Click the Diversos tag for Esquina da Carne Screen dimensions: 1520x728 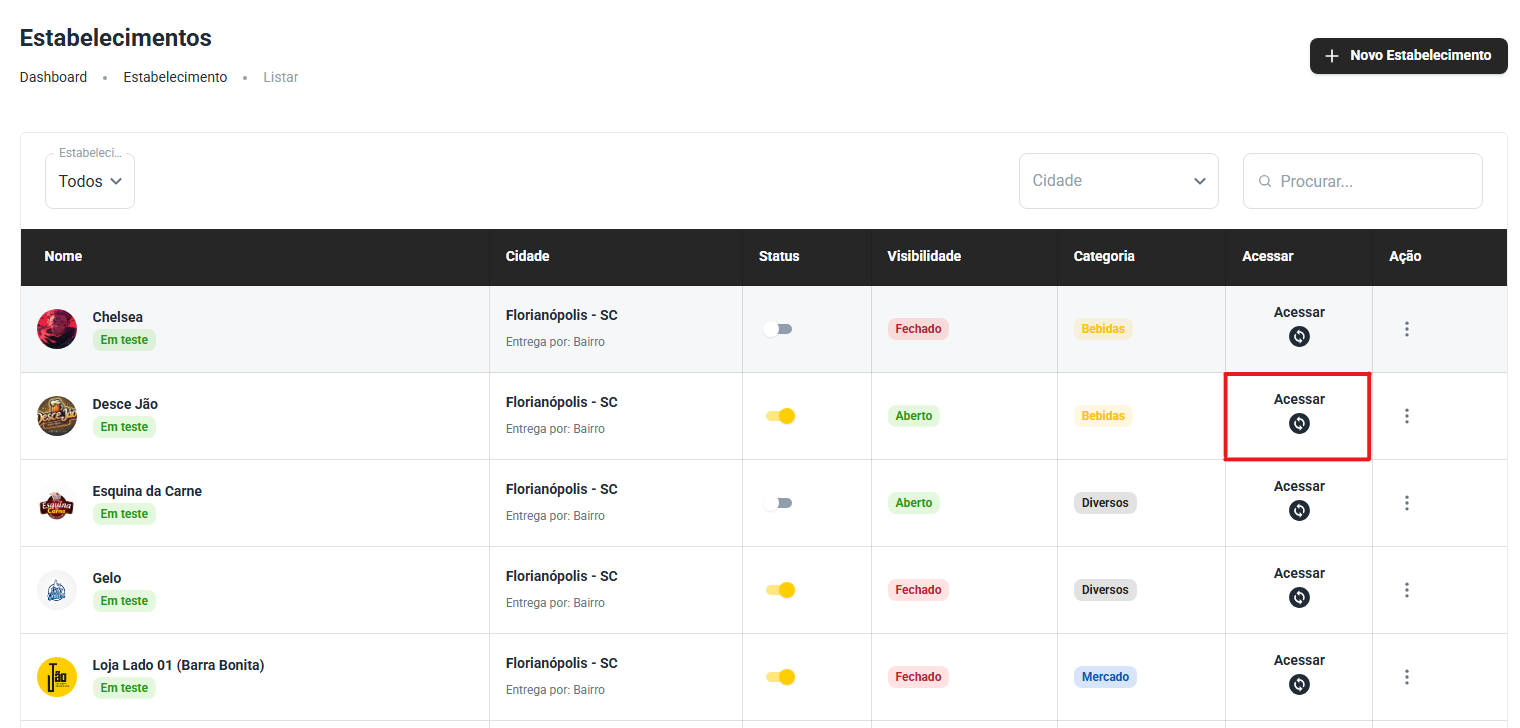(1105, 503)
